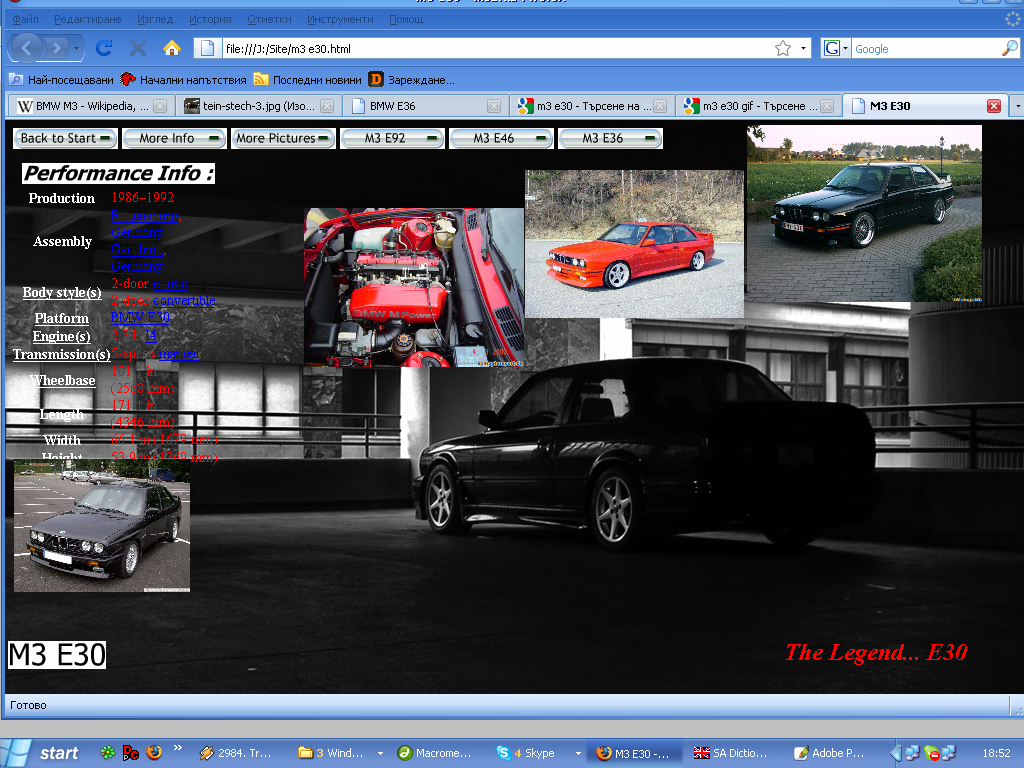This screenshot has height=768, width=1024.
Task: Open Най-посещавани bookmark folder
Action: coord(61,80)
